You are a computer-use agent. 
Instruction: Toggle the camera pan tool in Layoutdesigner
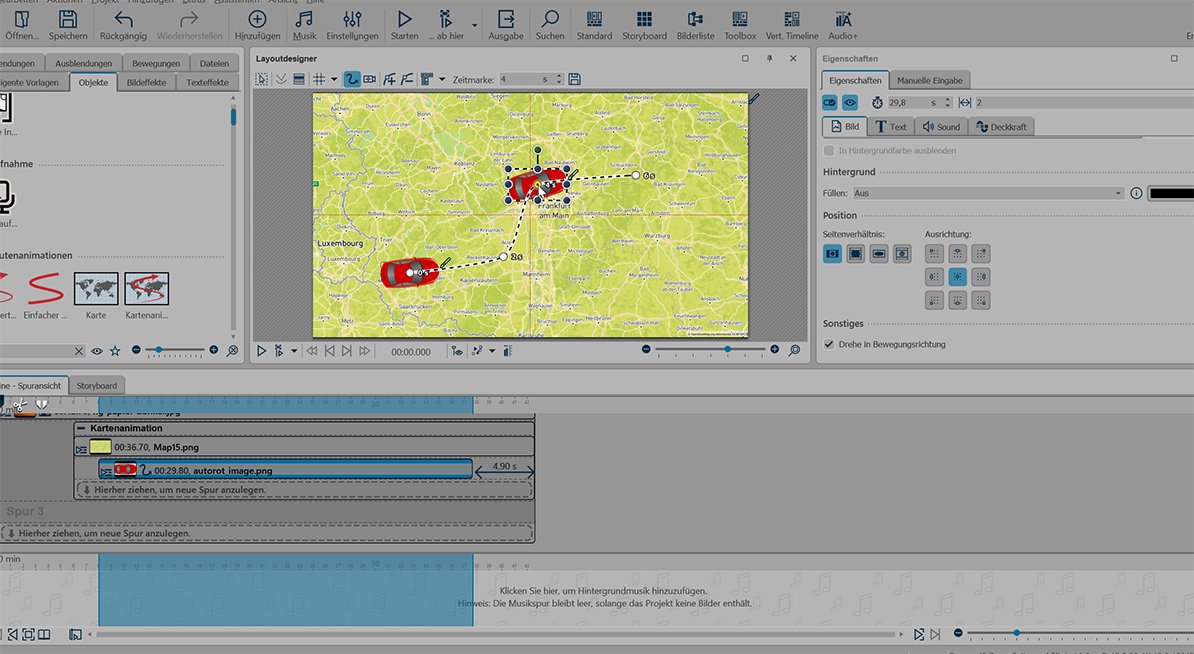[370, 79]
